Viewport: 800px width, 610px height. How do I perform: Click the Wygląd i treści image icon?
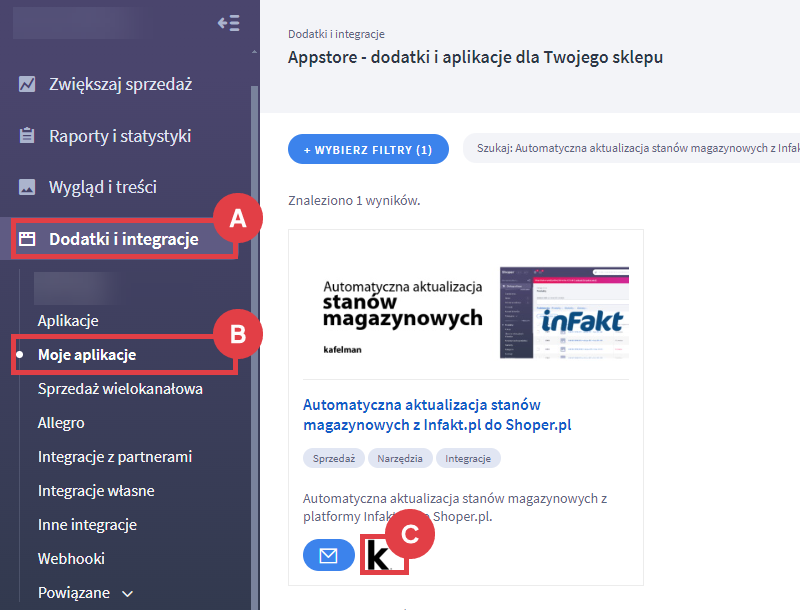coord(28,187)
